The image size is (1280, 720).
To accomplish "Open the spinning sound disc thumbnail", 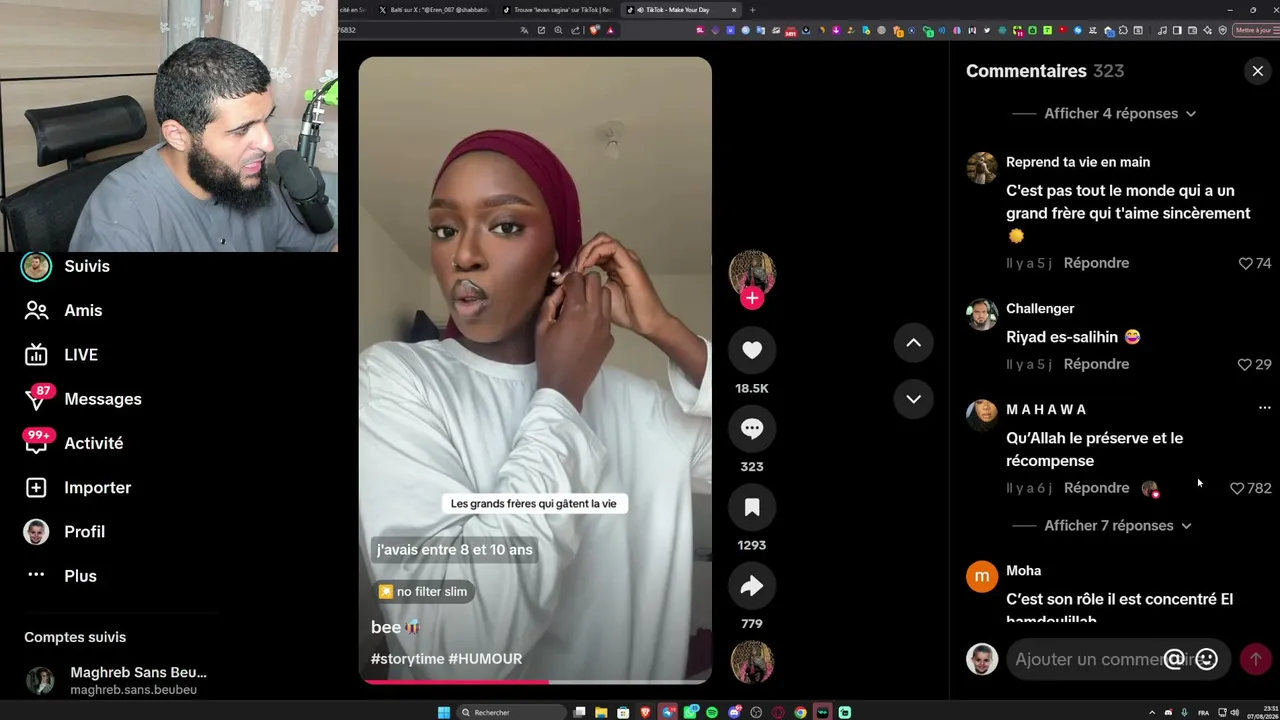I will pyautogui.click(x=752, y=662).
